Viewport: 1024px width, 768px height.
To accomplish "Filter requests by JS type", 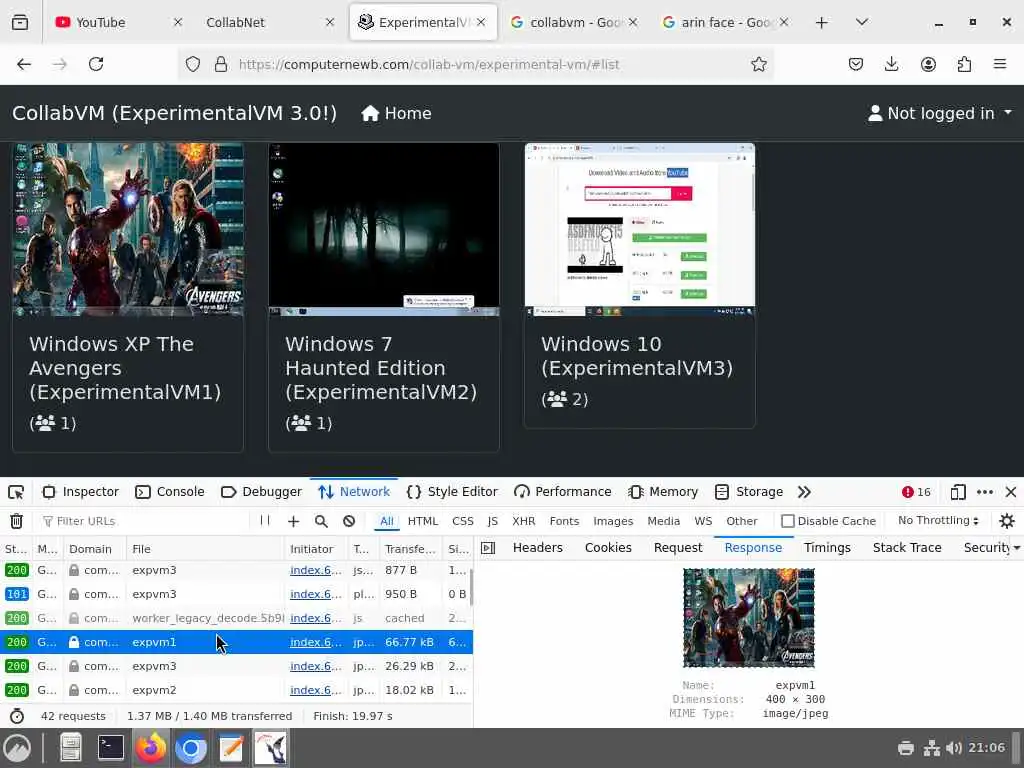I will pyautogui.click(x=492, y=521).
